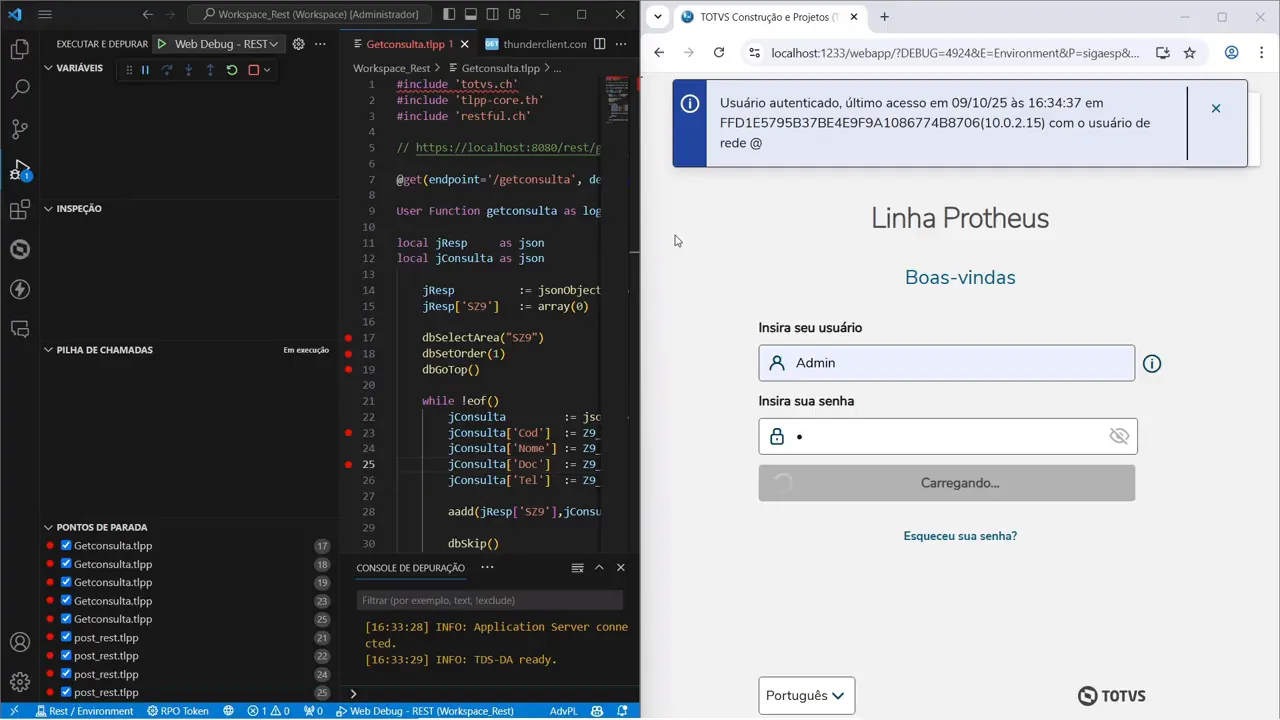Viewport: 1280px width, 720px height.
Task: Uncheck the Getconsulta.tlpp breakpoint at line 17
Action: pyautogui.click(x=65, y=546)
